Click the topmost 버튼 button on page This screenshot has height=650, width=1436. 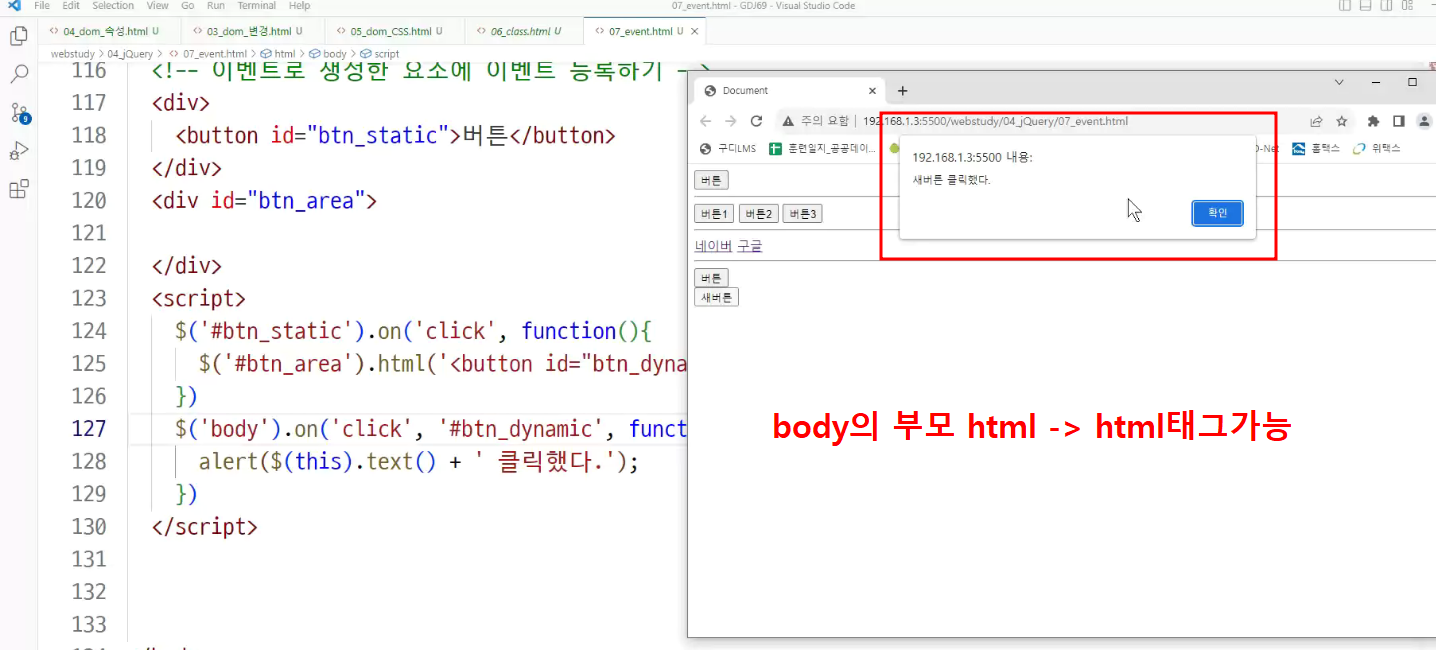pyautogui.click(x=711, y=180)
